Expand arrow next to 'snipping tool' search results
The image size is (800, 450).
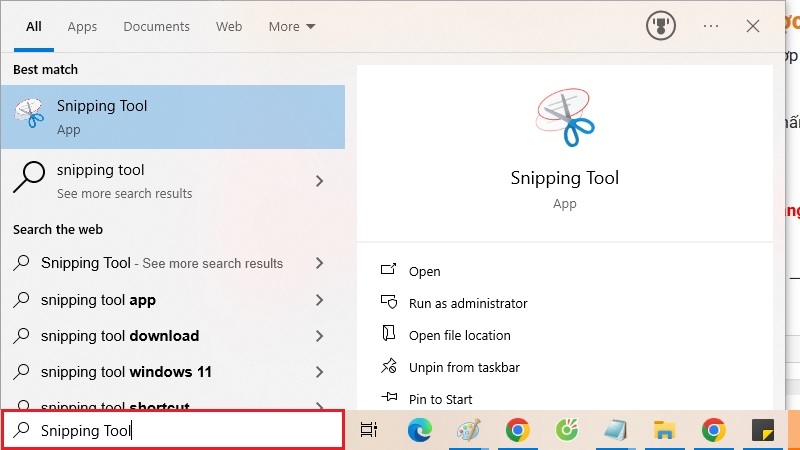[319, 181]
